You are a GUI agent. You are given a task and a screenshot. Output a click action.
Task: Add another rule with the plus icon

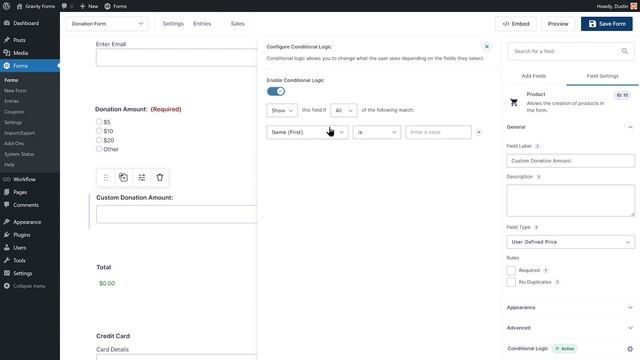coord(478,132)
